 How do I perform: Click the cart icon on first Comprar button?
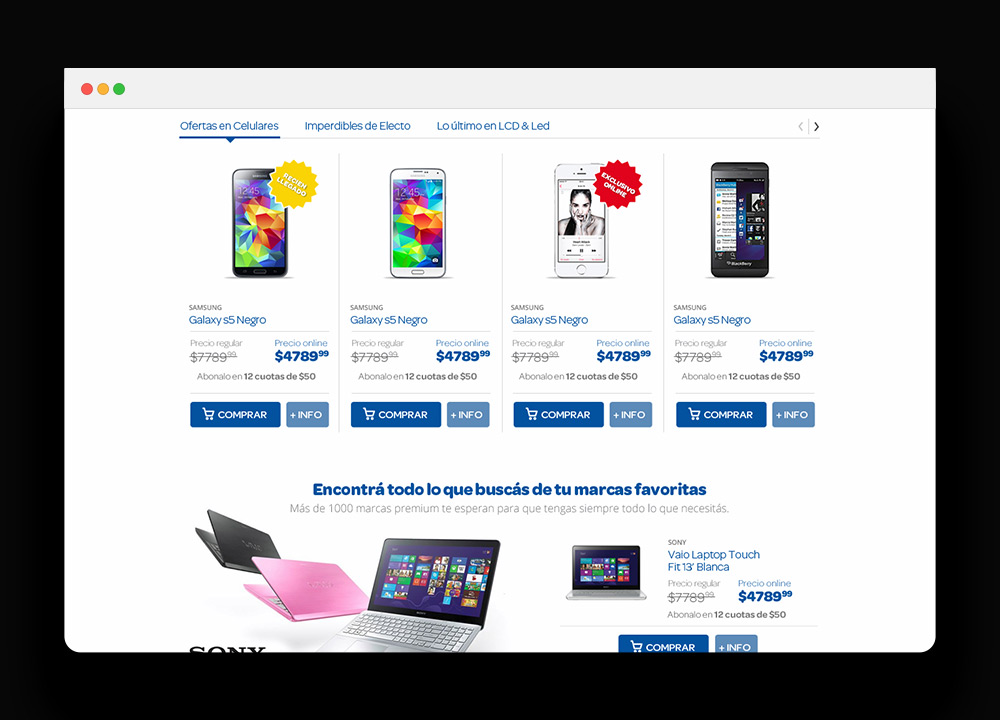point(208,414)
